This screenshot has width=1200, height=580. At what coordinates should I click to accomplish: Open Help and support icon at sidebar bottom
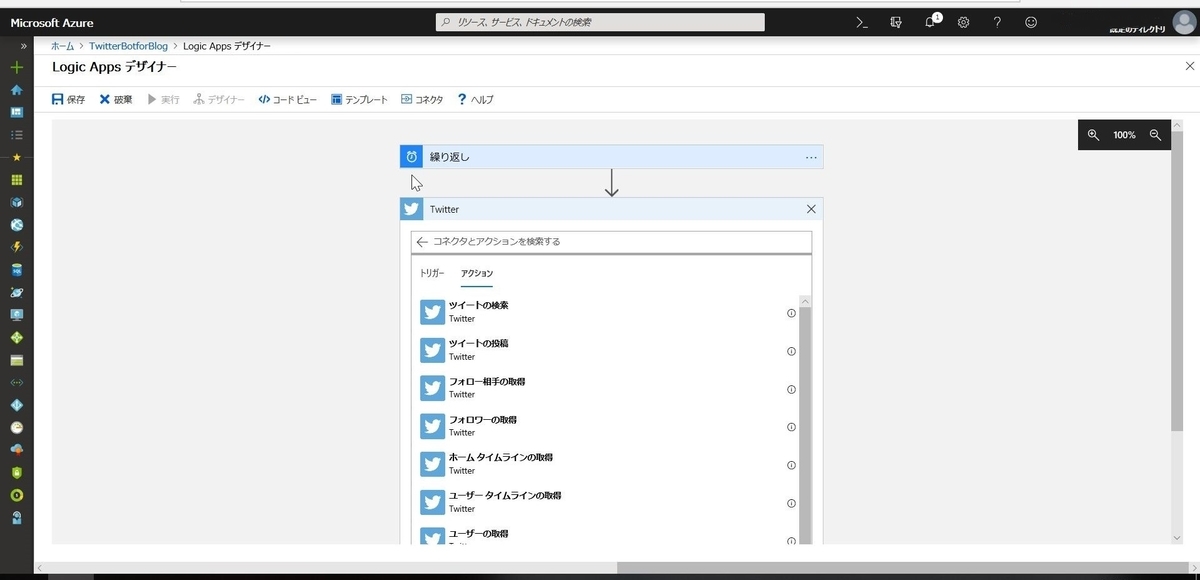click(16, 518)
